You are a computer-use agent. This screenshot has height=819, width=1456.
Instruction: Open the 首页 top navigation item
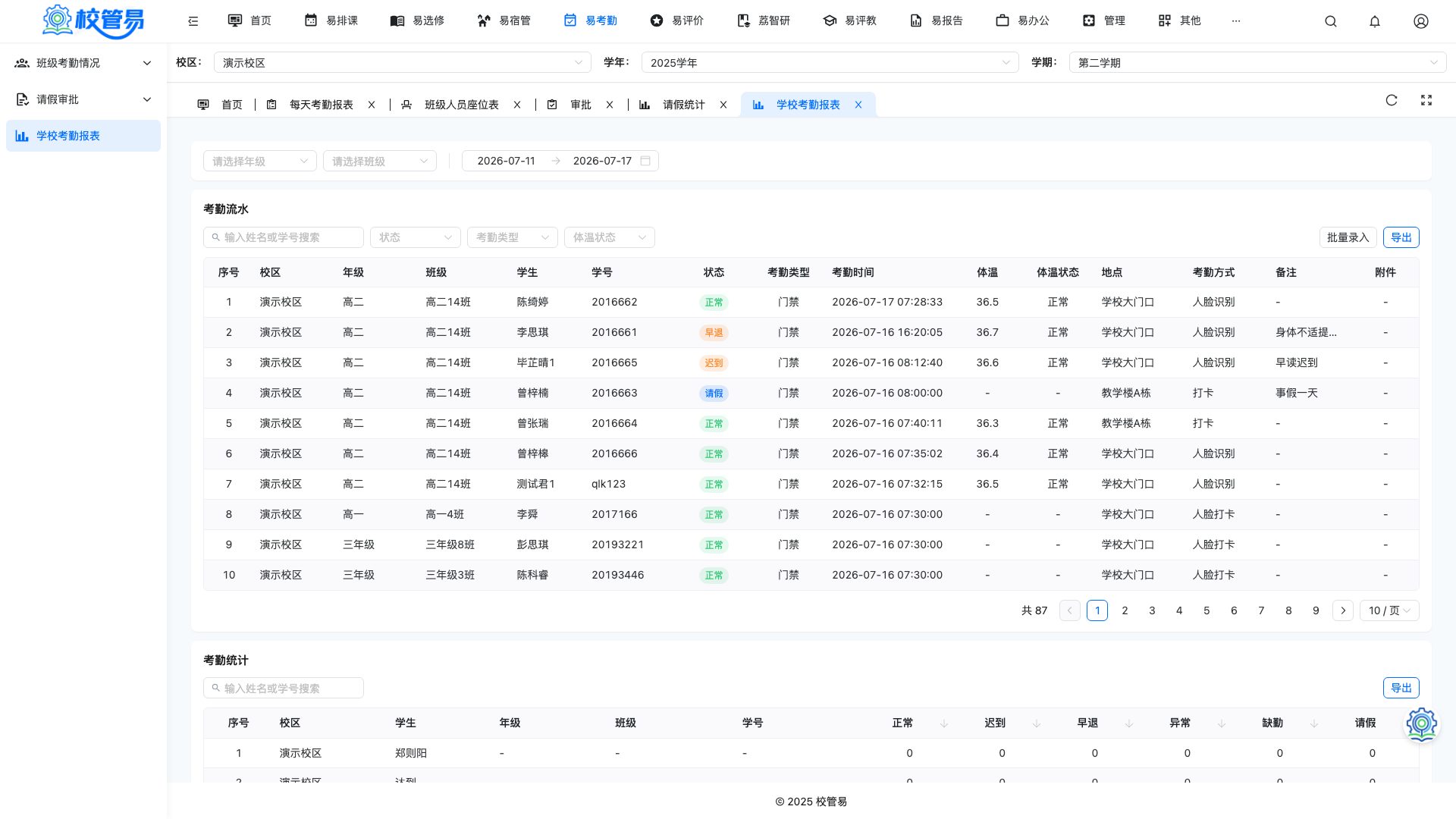249,21
